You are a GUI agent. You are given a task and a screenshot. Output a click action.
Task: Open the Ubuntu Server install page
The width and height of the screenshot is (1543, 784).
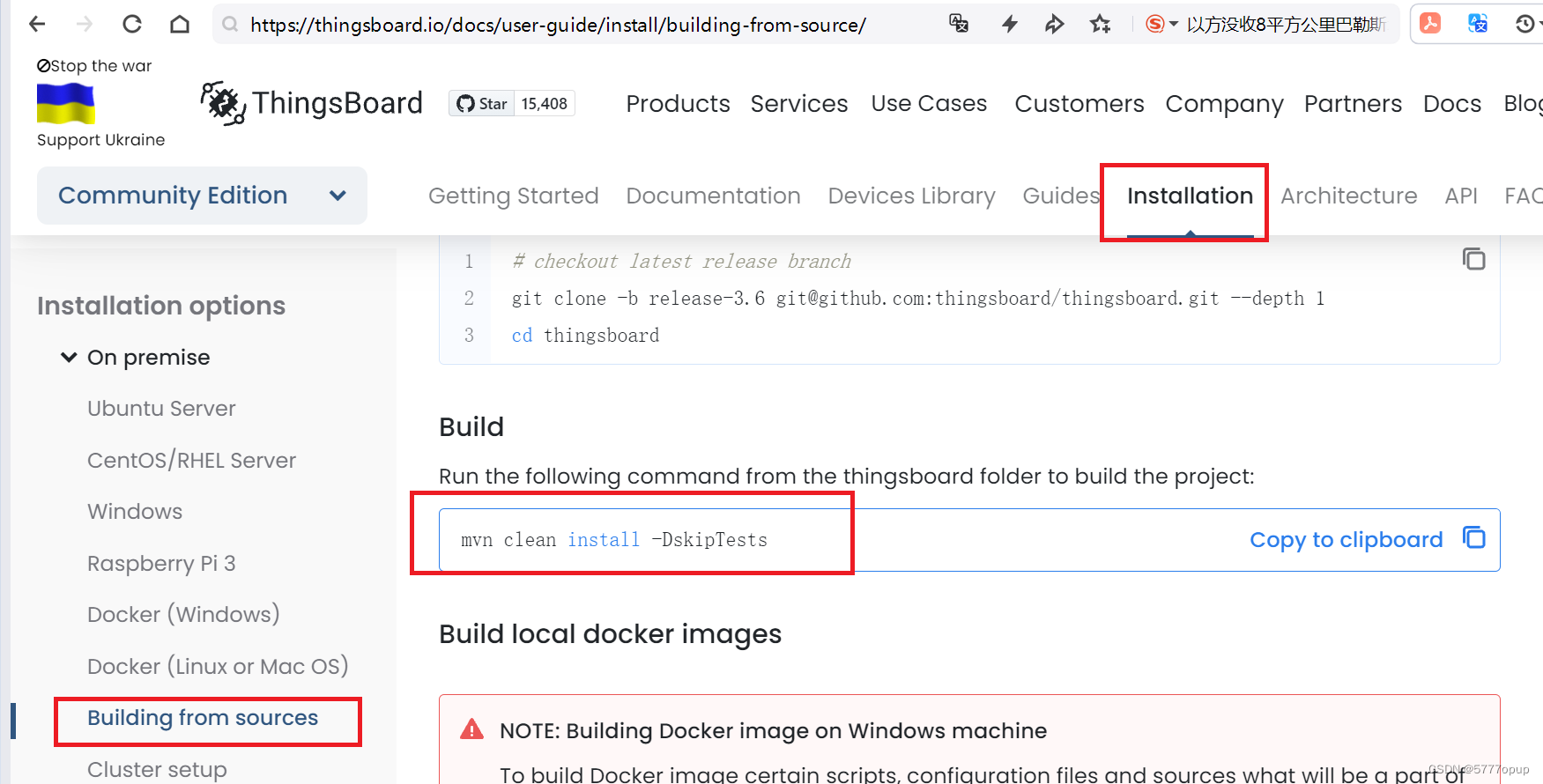click(x=161, y=409)
